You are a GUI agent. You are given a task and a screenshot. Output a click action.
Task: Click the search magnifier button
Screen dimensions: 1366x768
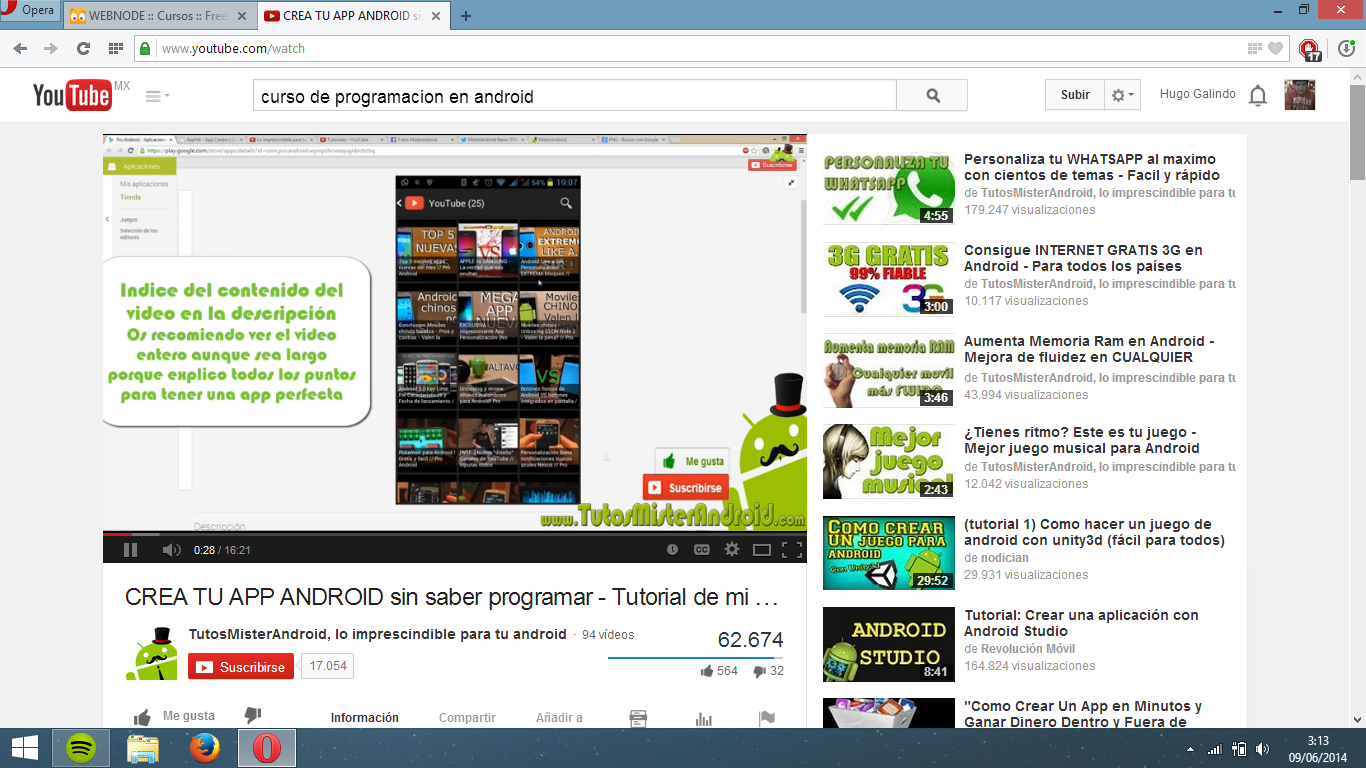pyautogui.click(x=932, y=96)
